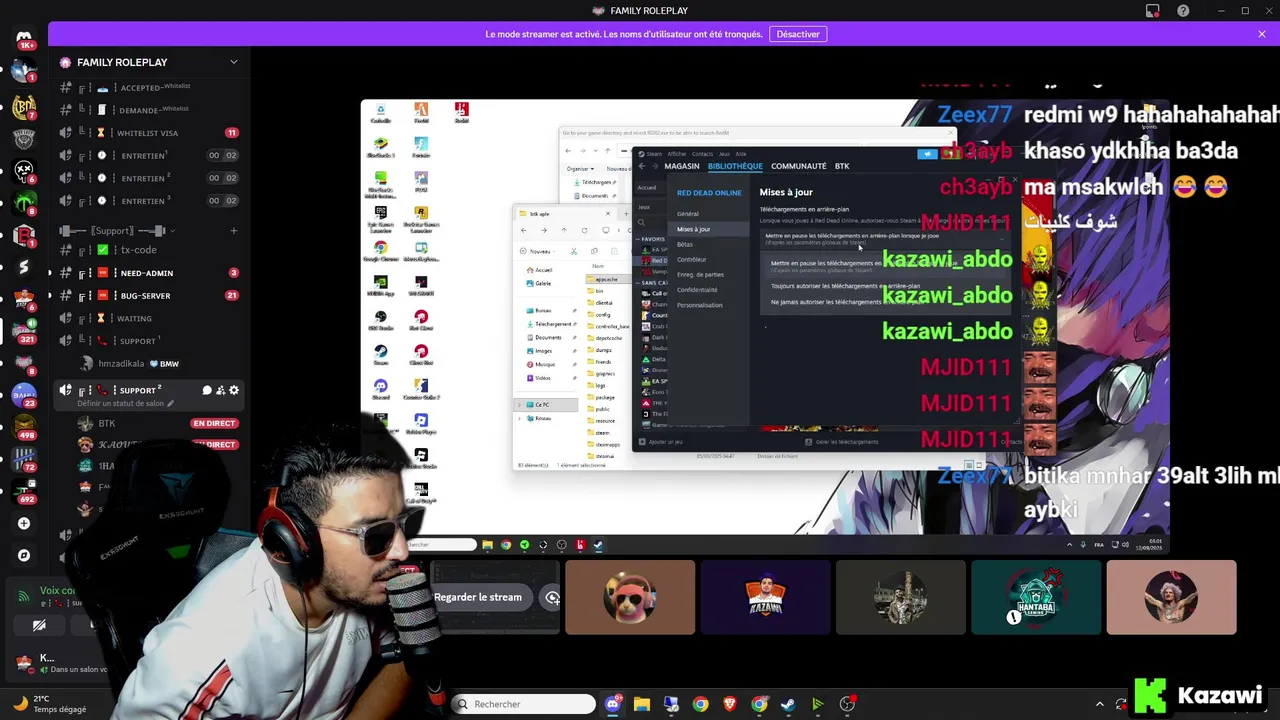Open the server icon with badge 23
The width and height of the screenshot is (1280, 720).
tap(24, 394)
